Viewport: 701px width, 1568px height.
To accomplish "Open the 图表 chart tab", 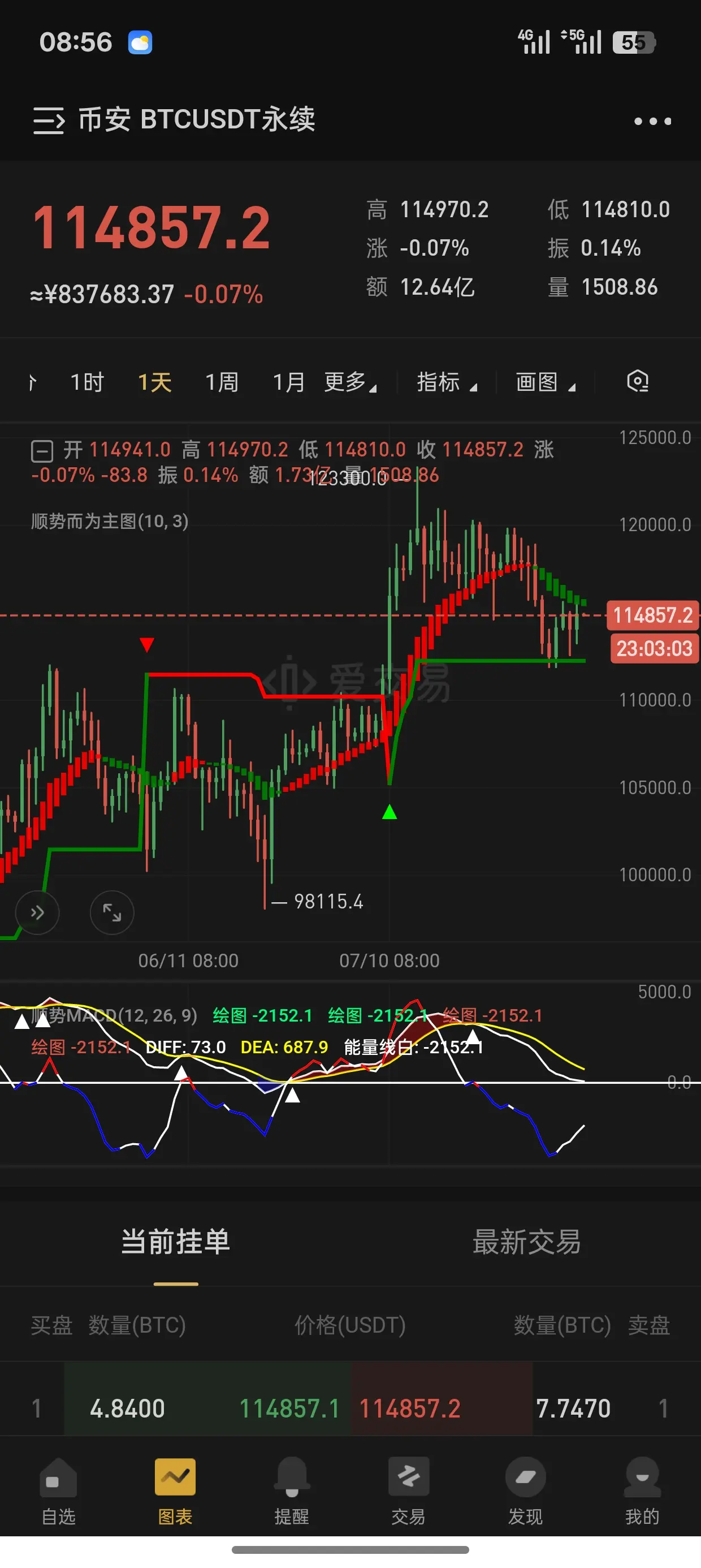I will click(175, 1491).
